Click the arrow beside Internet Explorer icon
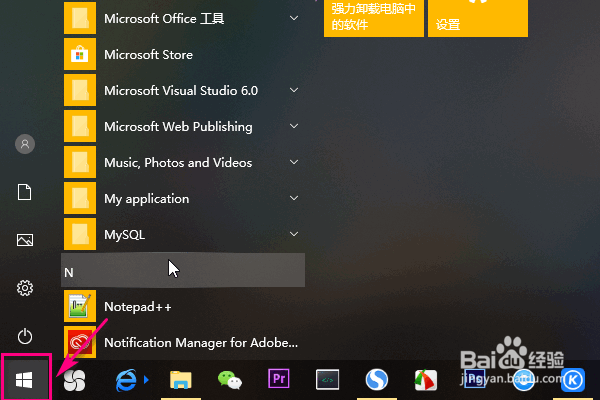The height and width of the screenshot is (400, 600). coord(146,380)
